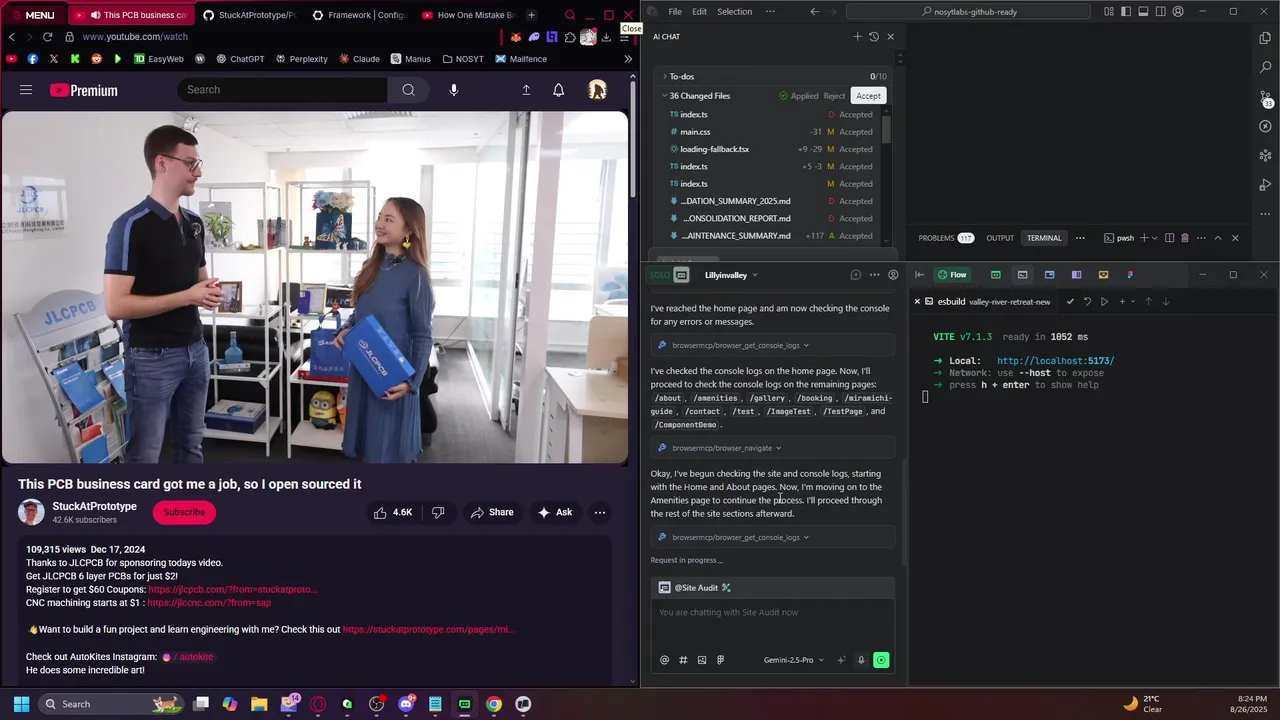Open the editor Search sidebar icon

click(1265, 67)
